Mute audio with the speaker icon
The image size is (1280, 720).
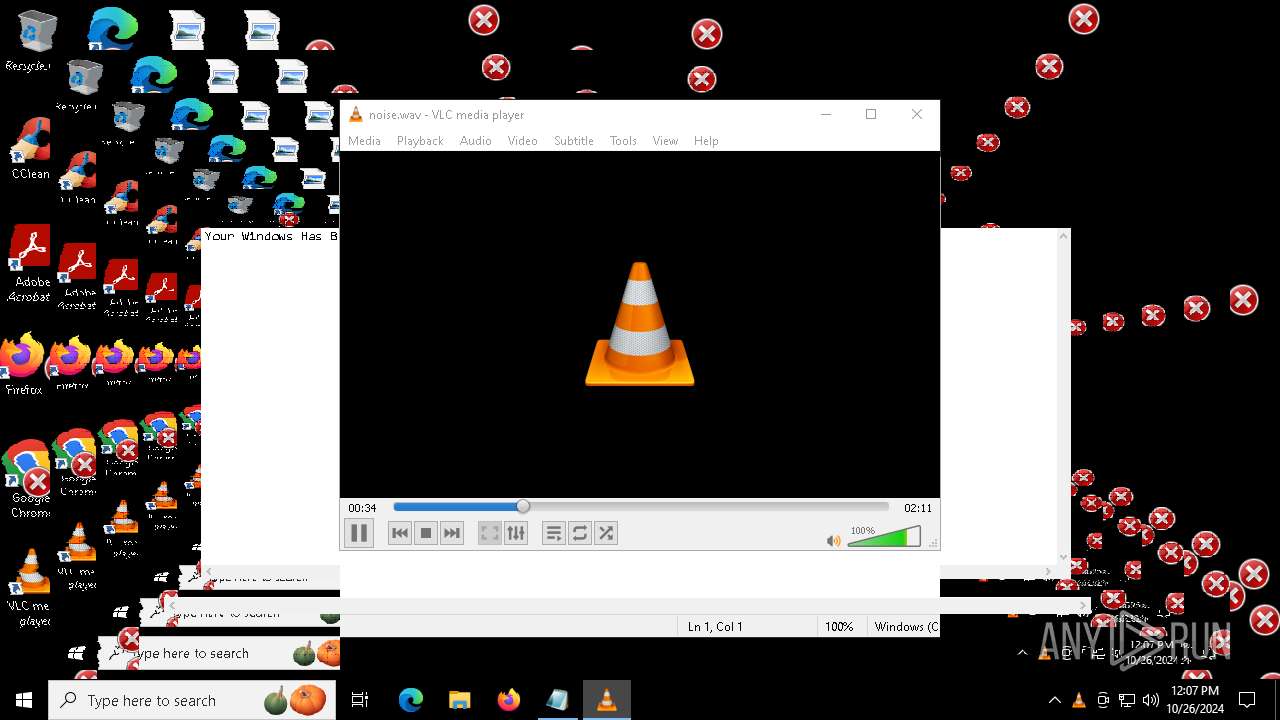(x=833, y=541)
